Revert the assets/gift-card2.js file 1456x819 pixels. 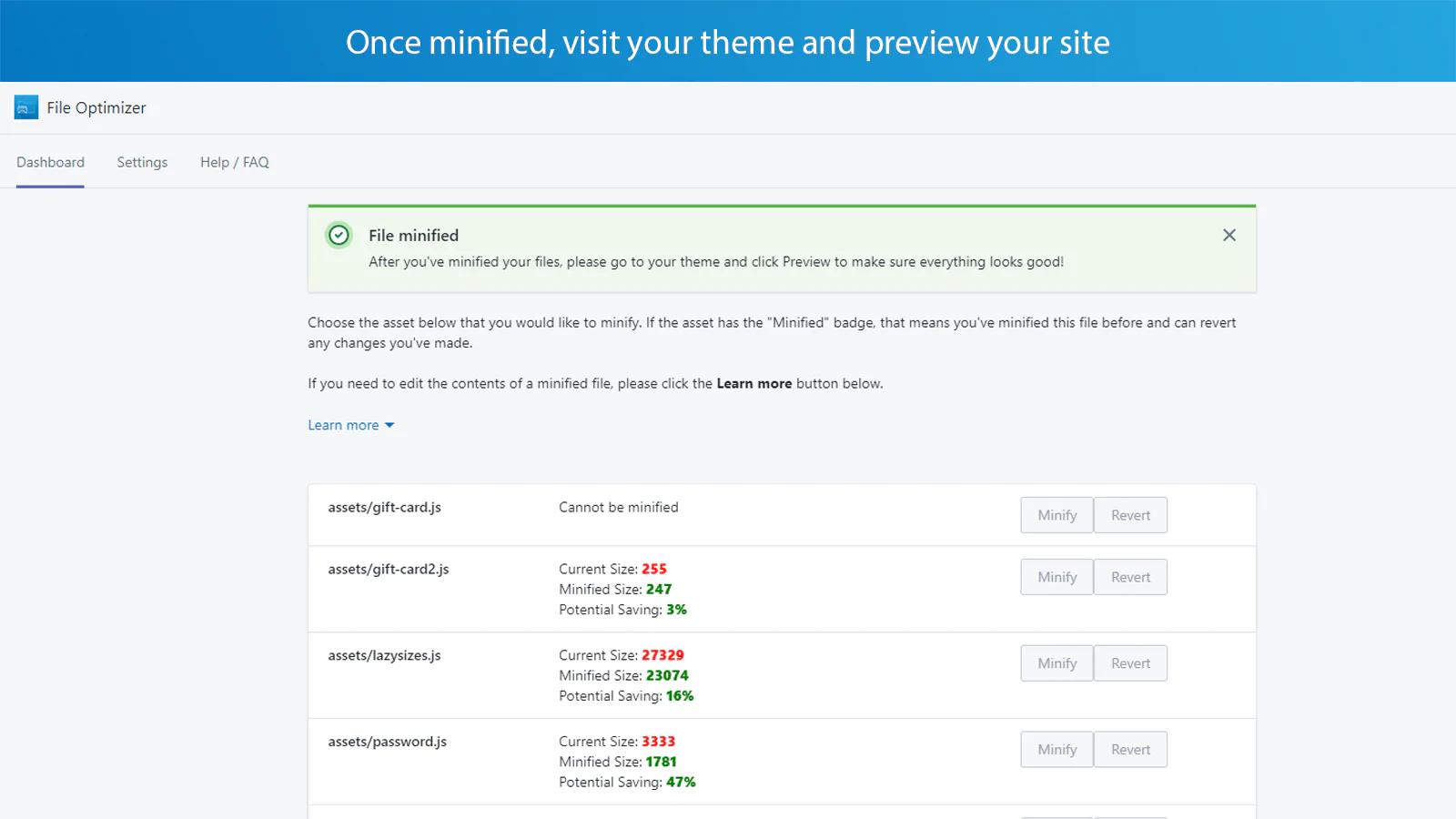point(1130,576)
